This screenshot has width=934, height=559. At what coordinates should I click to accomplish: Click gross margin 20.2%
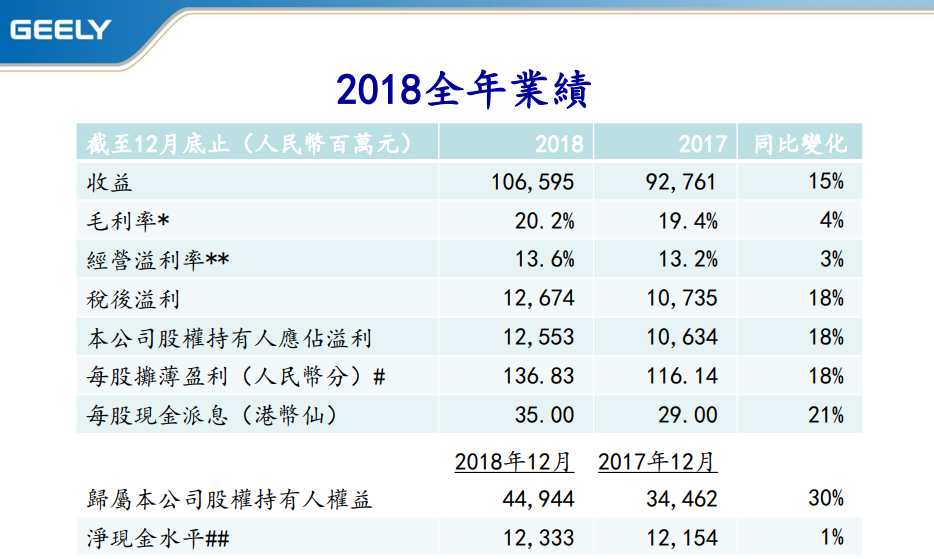[544, 221]
